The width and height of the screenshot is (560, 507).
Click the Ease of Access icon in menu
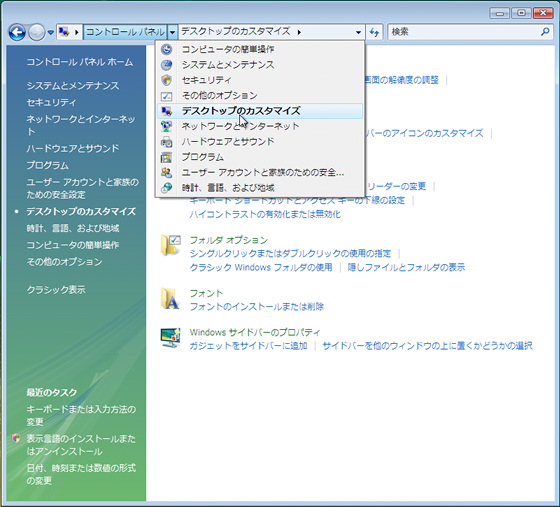[166, 49]
